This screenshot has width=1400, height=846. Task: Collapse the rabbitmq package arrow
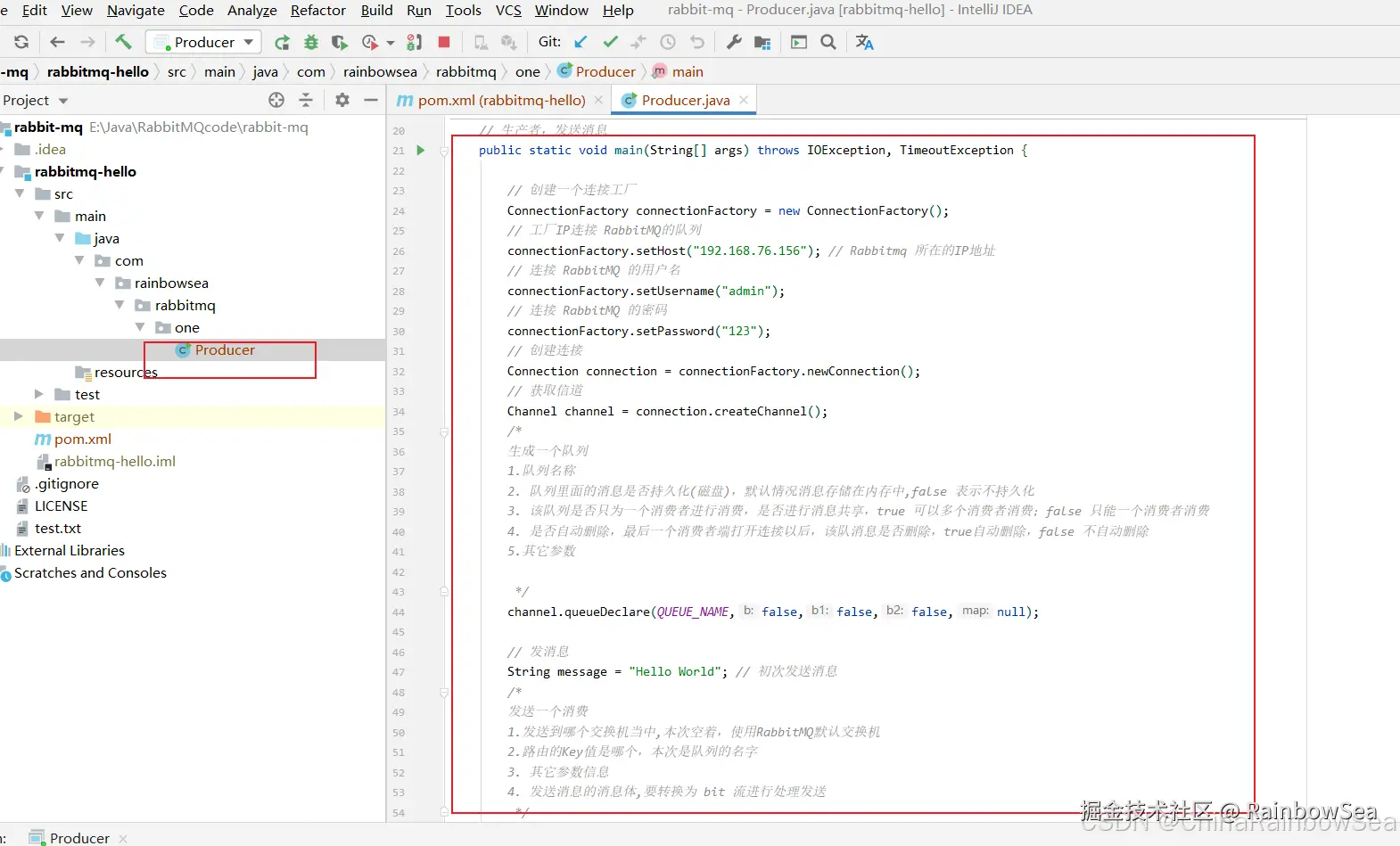click(x=119, y=305)
